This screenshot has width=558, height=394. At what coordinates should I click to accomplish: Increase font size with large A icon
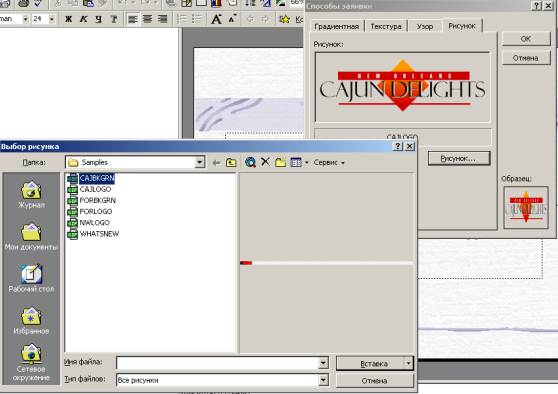coord(216,19)
